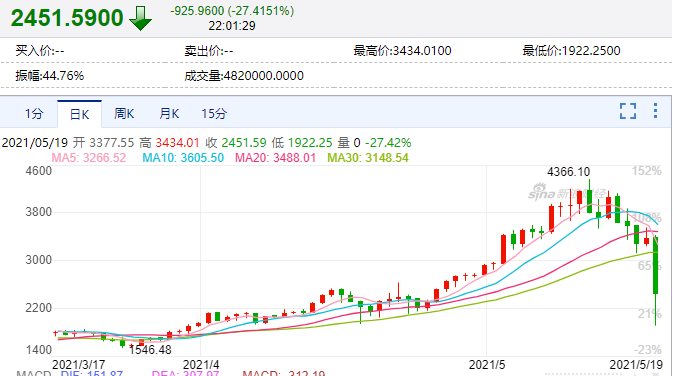Click the 3000 y-axis label
The width and height of the screenshot is (673, 376).
[39, 260]
